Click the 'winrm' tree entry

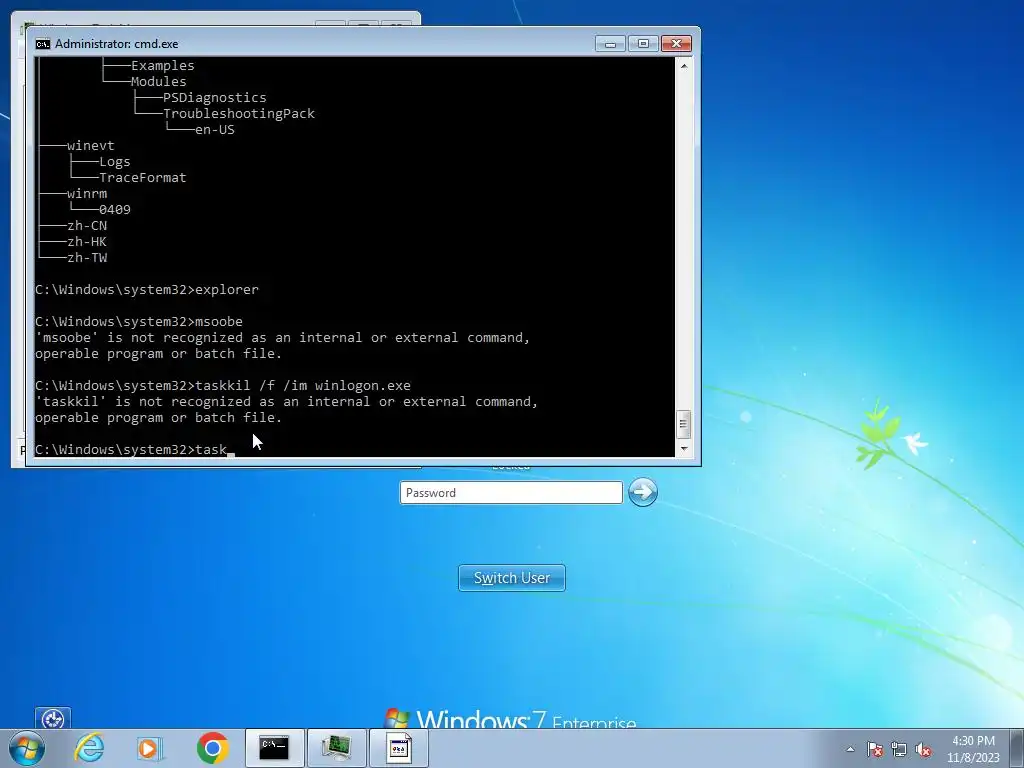click(x=87, y=193)
